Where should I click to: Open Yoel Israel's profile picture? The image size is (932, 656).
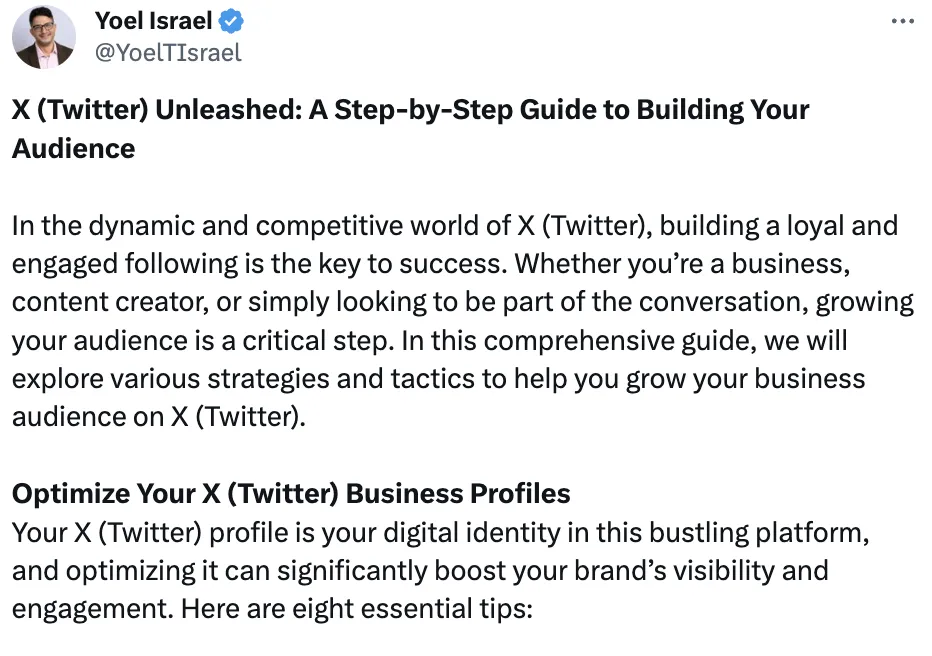[44, 37]
